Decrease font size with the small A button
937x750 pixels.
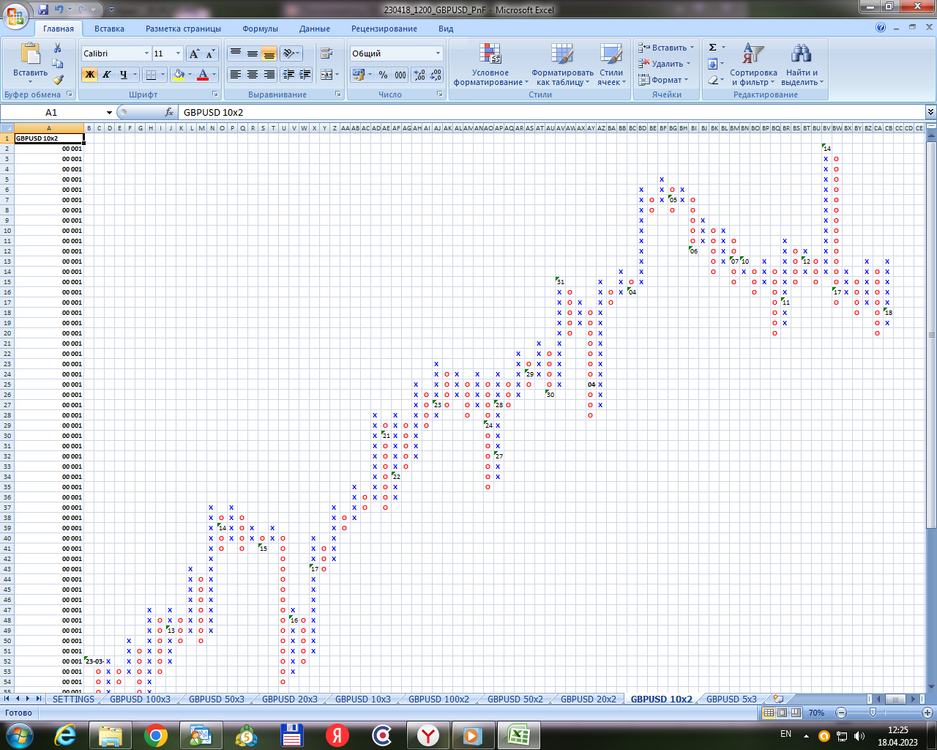point(210,54)
